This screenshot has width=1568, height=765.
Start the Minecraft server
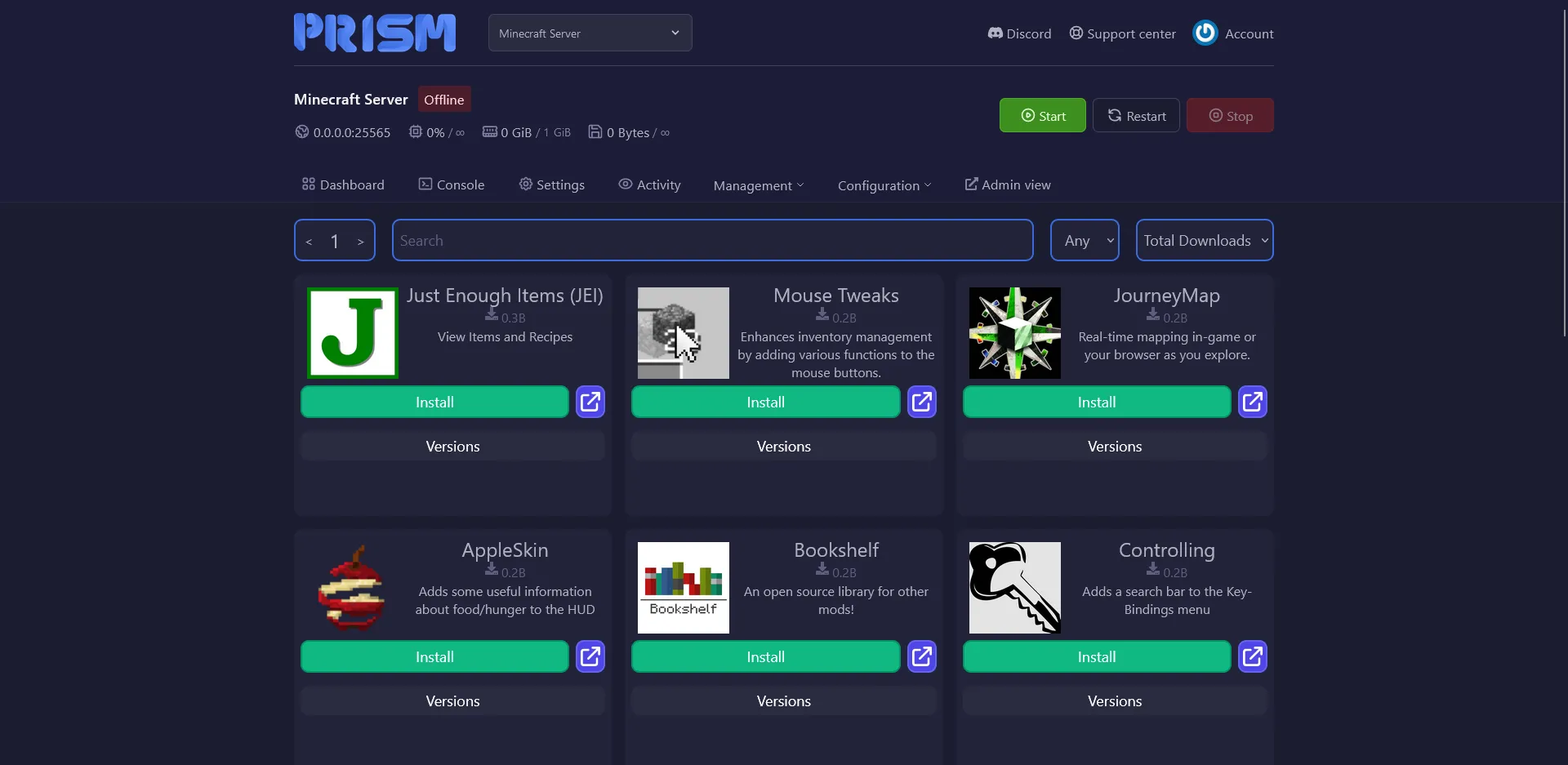click(1042, 116)
